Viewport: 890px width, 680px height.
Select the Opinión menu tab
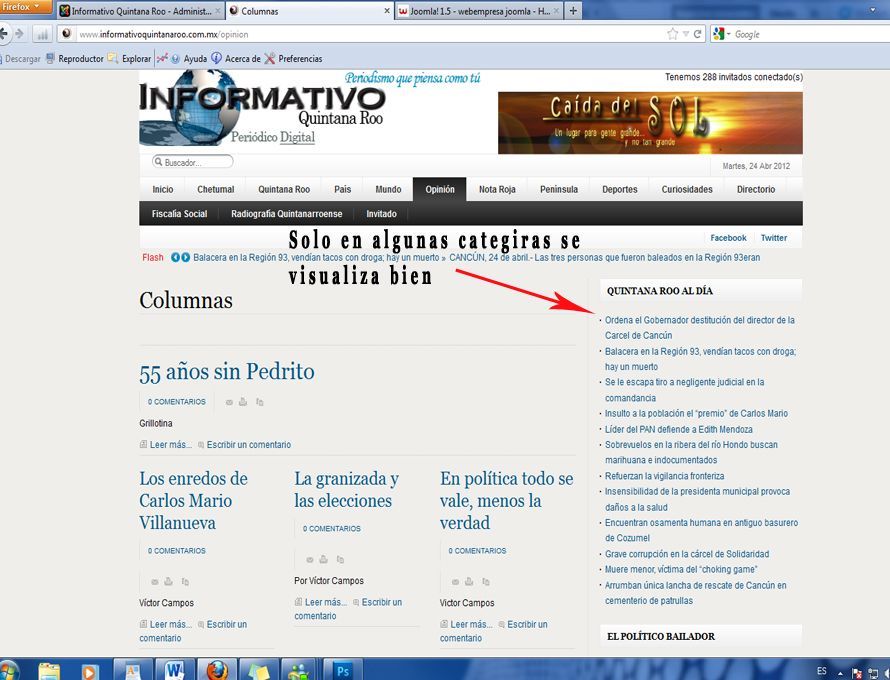[440, 189]
